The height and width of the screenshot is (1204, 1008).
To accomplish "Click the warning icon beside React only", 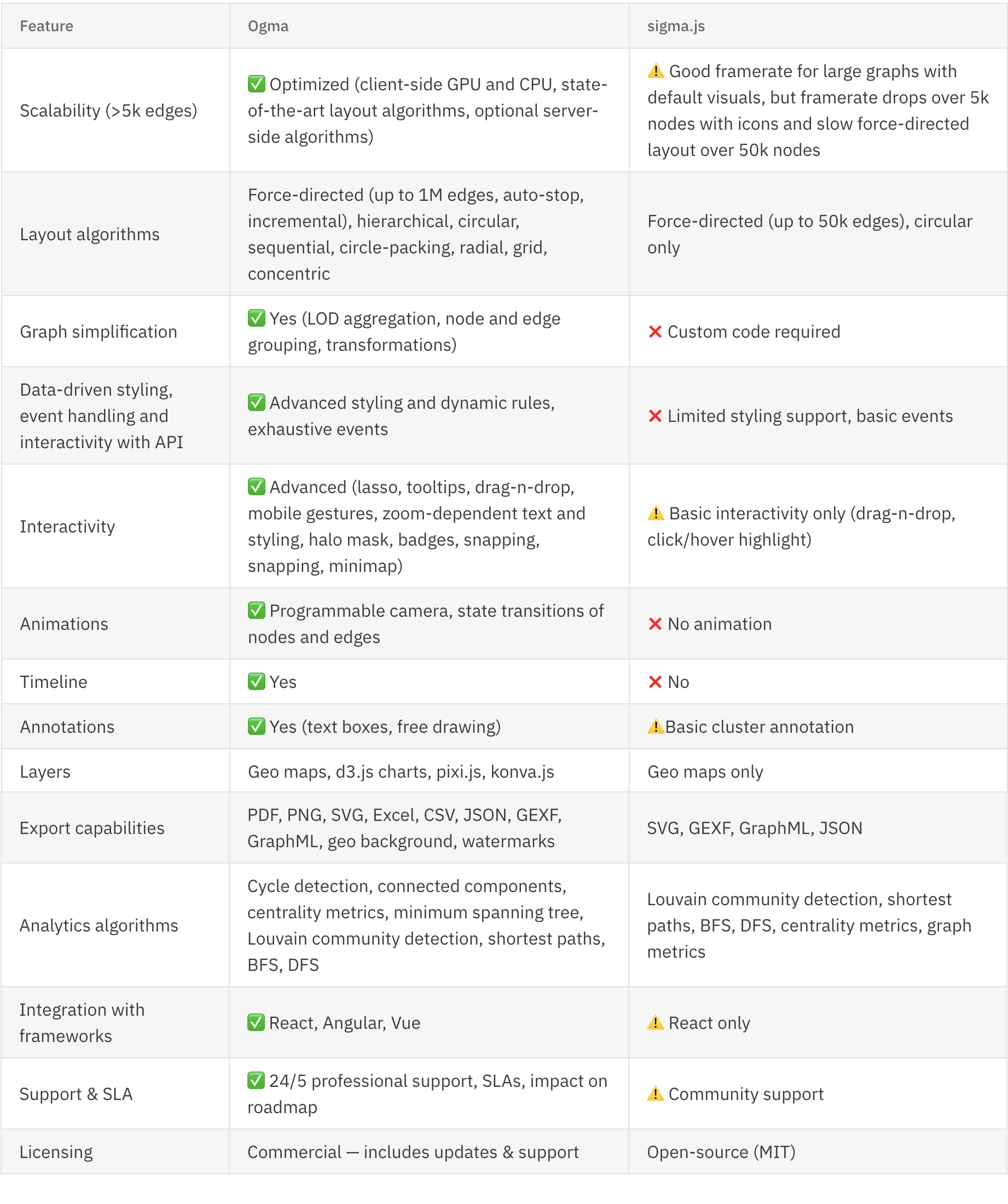I will click(x=655, y=1023).
